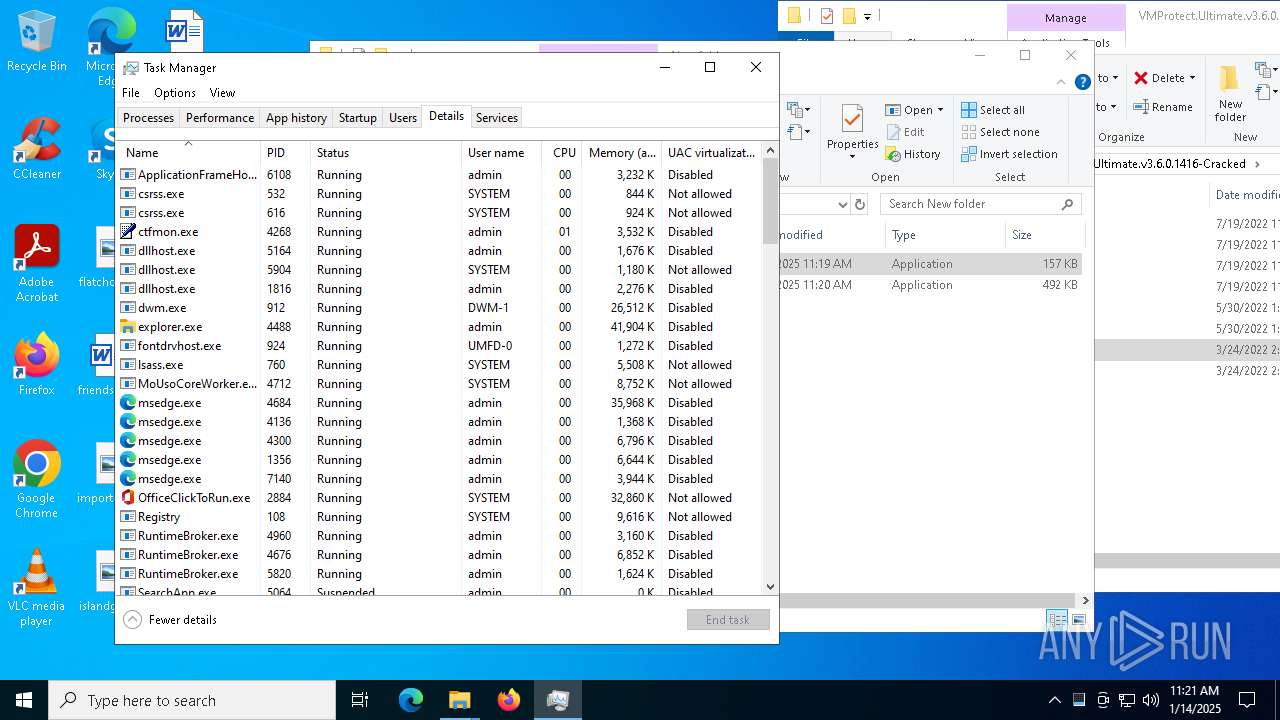Image resolution: width=1280 pixels, height=720 pixels.
Task: Switch to Processes tab
Action: click(148, 118)
